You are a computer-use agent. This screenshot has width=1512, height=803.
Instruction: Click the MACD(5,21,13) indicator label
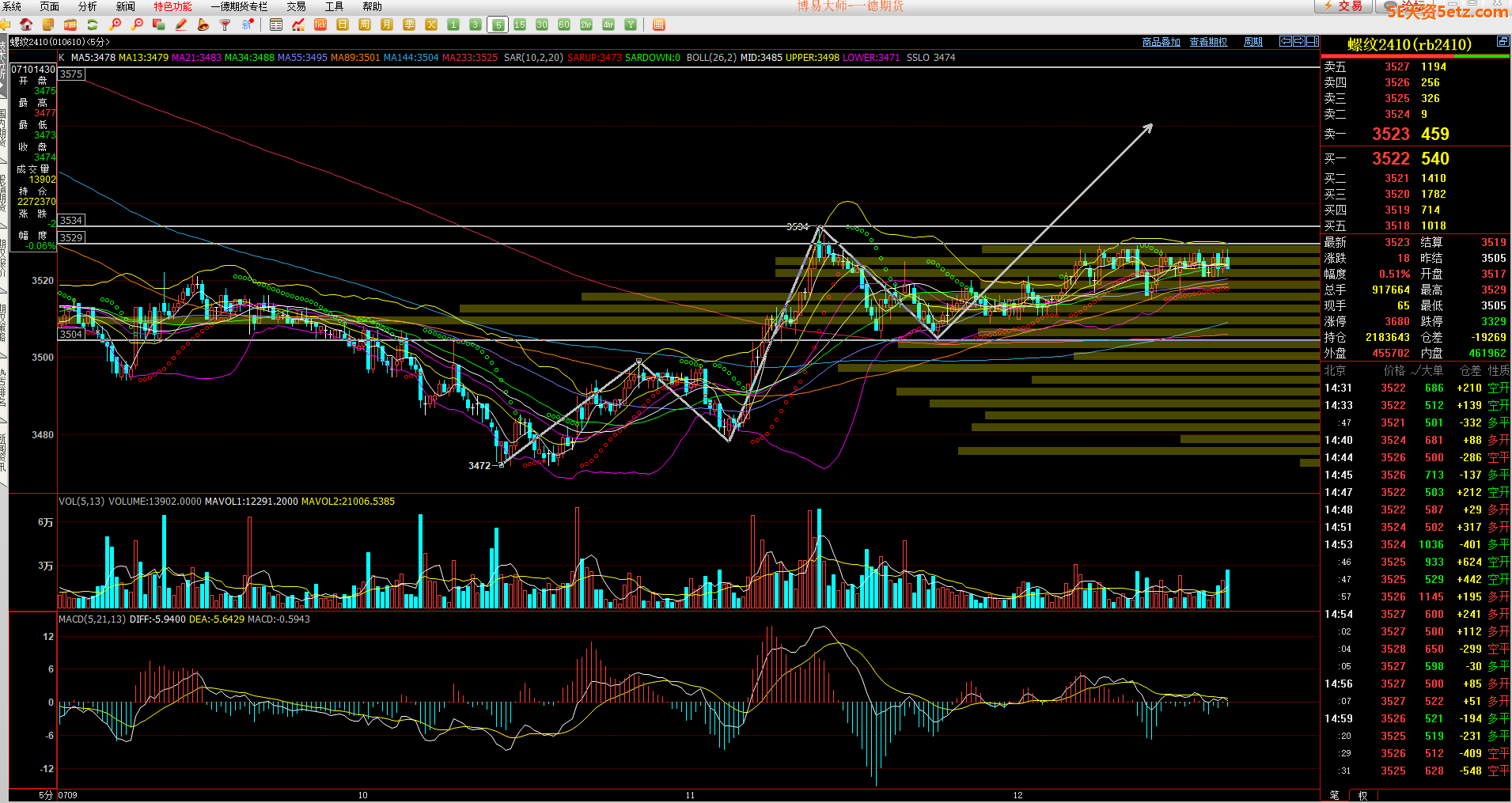tap(92, 619)
